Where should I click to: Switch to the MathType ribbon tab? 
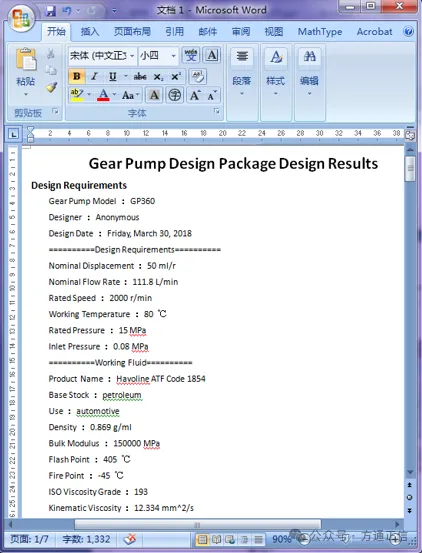320,32
